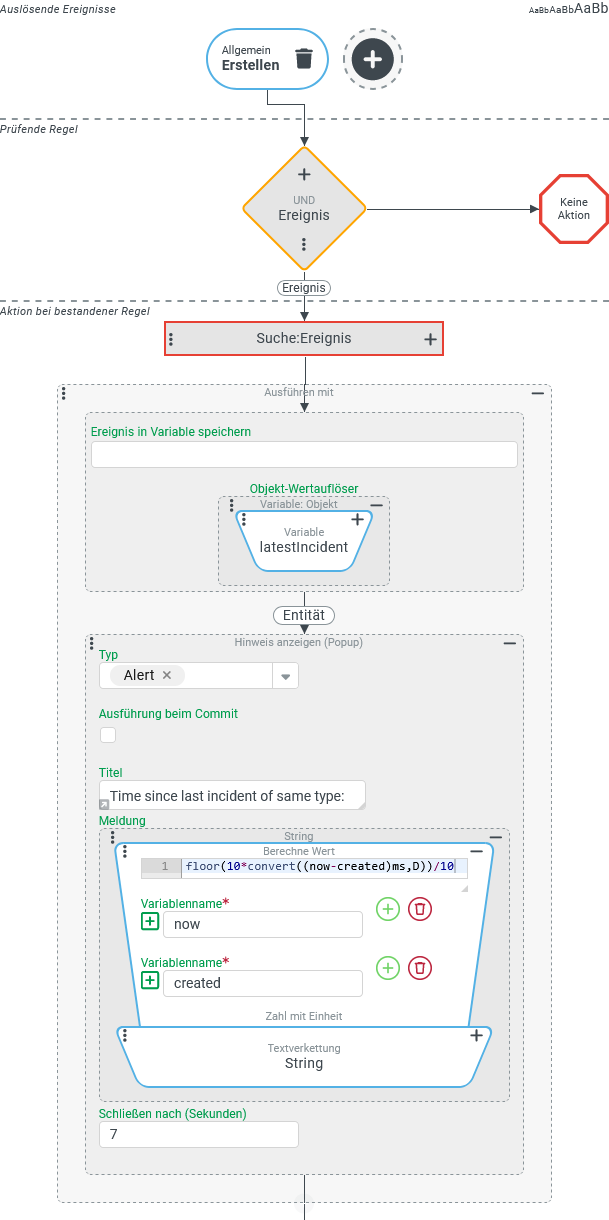Collapse the Ausführen mit section
Image resolution: width=609 pixels, height=1220 pixels.
[537, 394]
